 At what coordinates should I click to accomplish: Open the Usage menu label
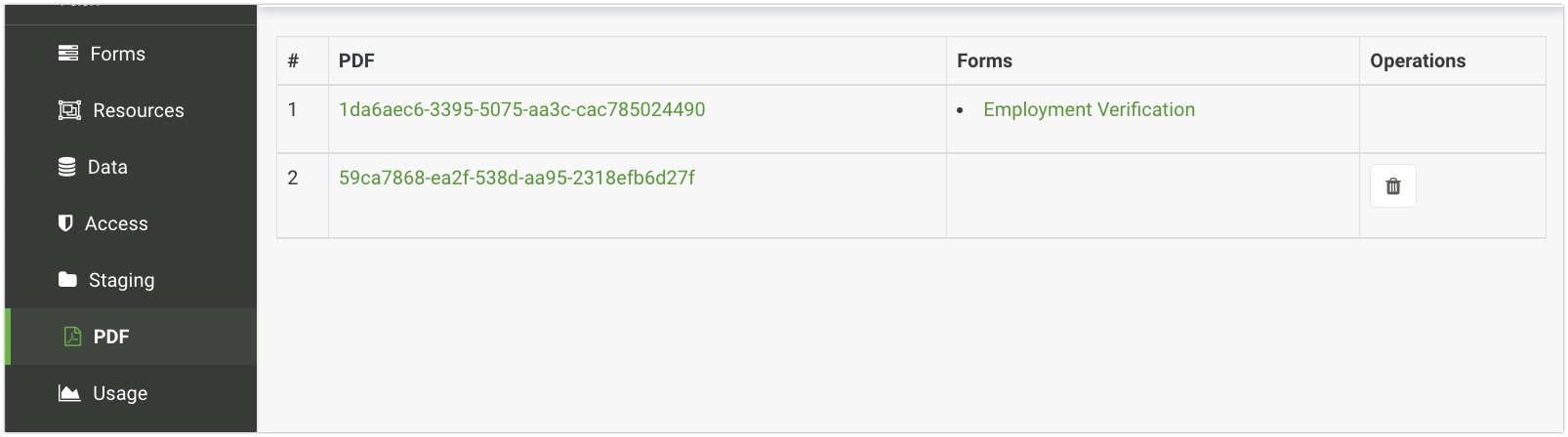[x=120, y=394]
